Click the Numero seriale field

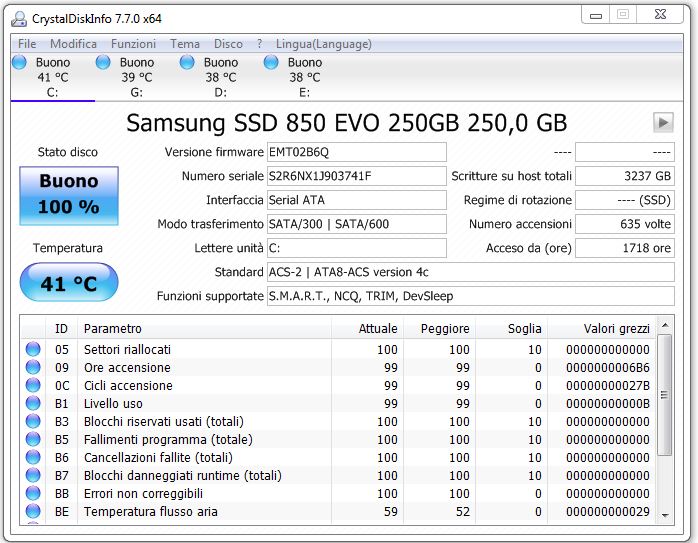point(357,176)
